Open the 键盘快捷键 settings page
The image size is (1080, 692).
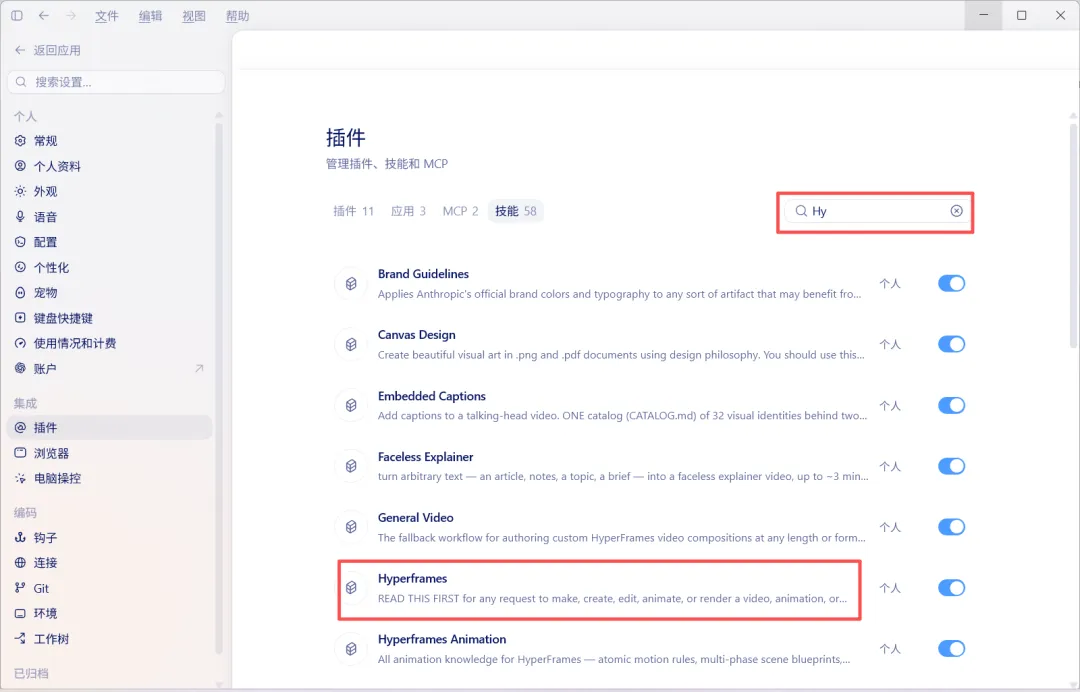[x=110, y=318]
